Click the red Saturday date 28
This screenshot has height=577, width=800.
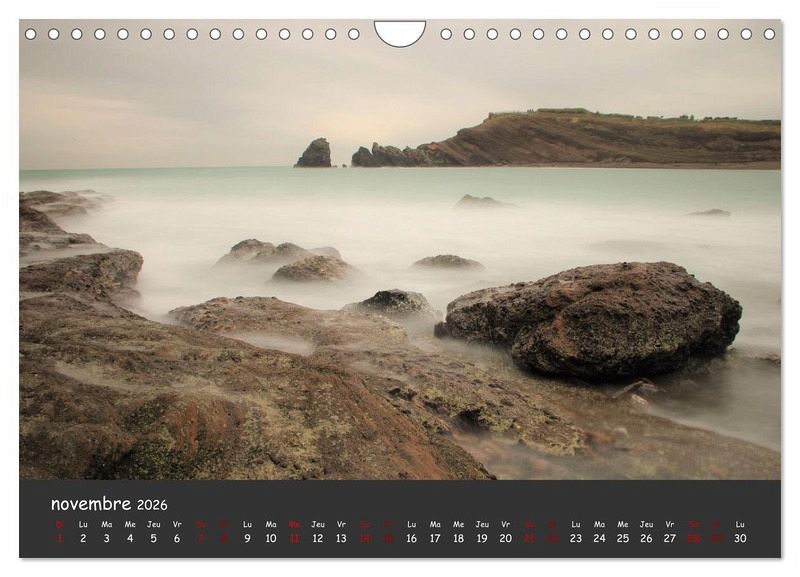(693, 538)
